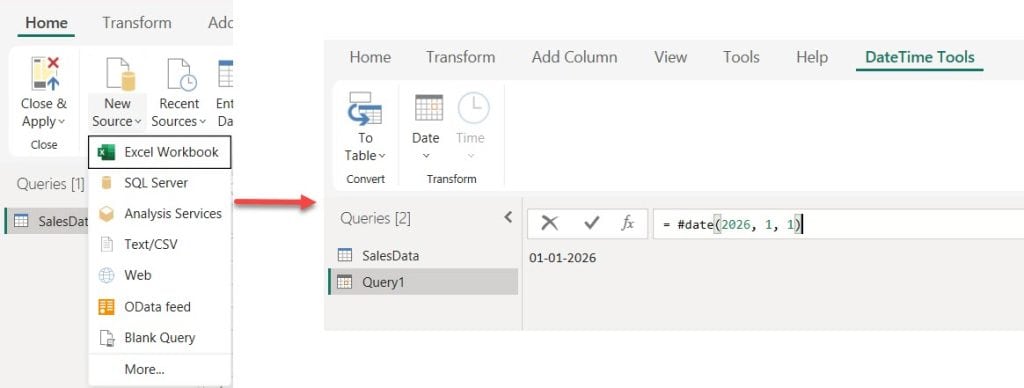Click the Analysis Services cube icon
Viewport: 1024px width, 388px height.
point(106,214)
